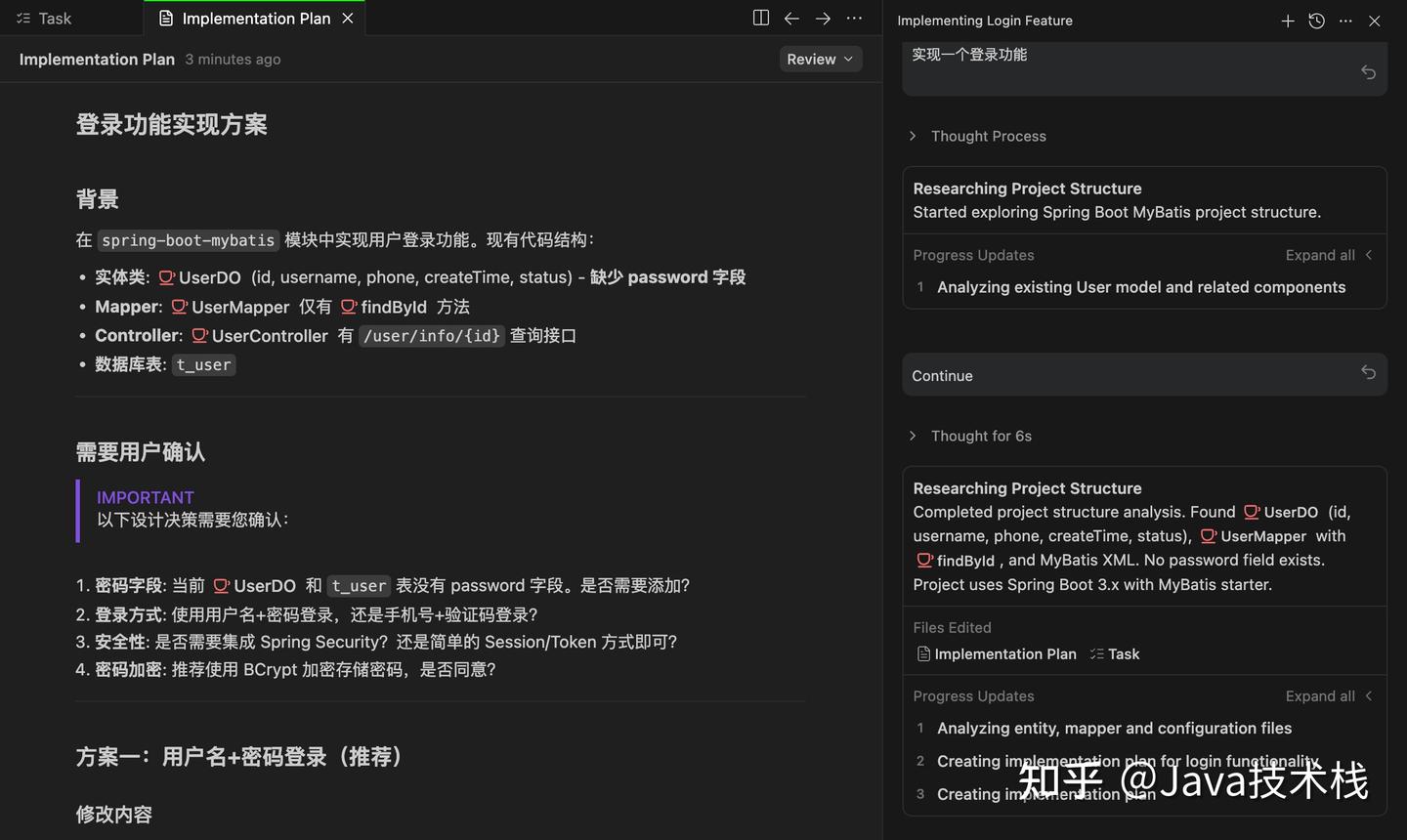Open the chat panel ellipsis menu

coord(1345,21)
